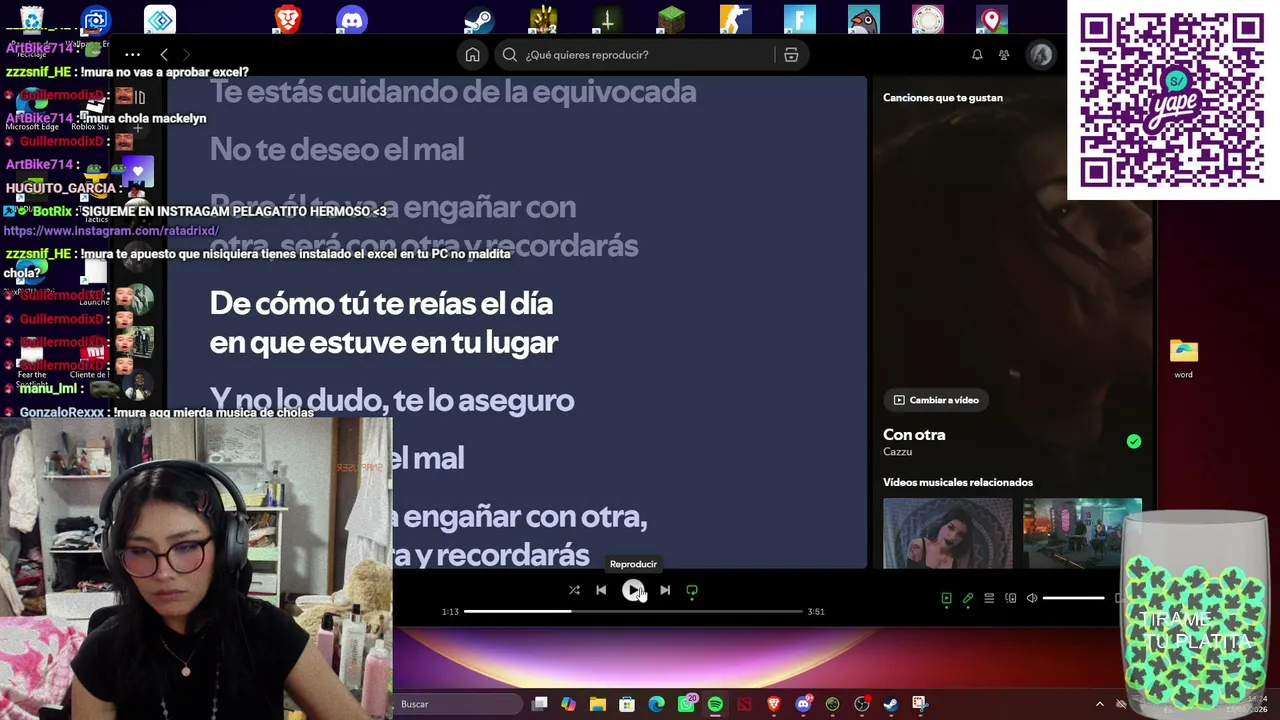Image resolution: width=1280 pixels, height=720 pixels.
Task: Jump to lyric 'Y no lo dudo, te lo aseguro'
Action: (x=392, y=401)
